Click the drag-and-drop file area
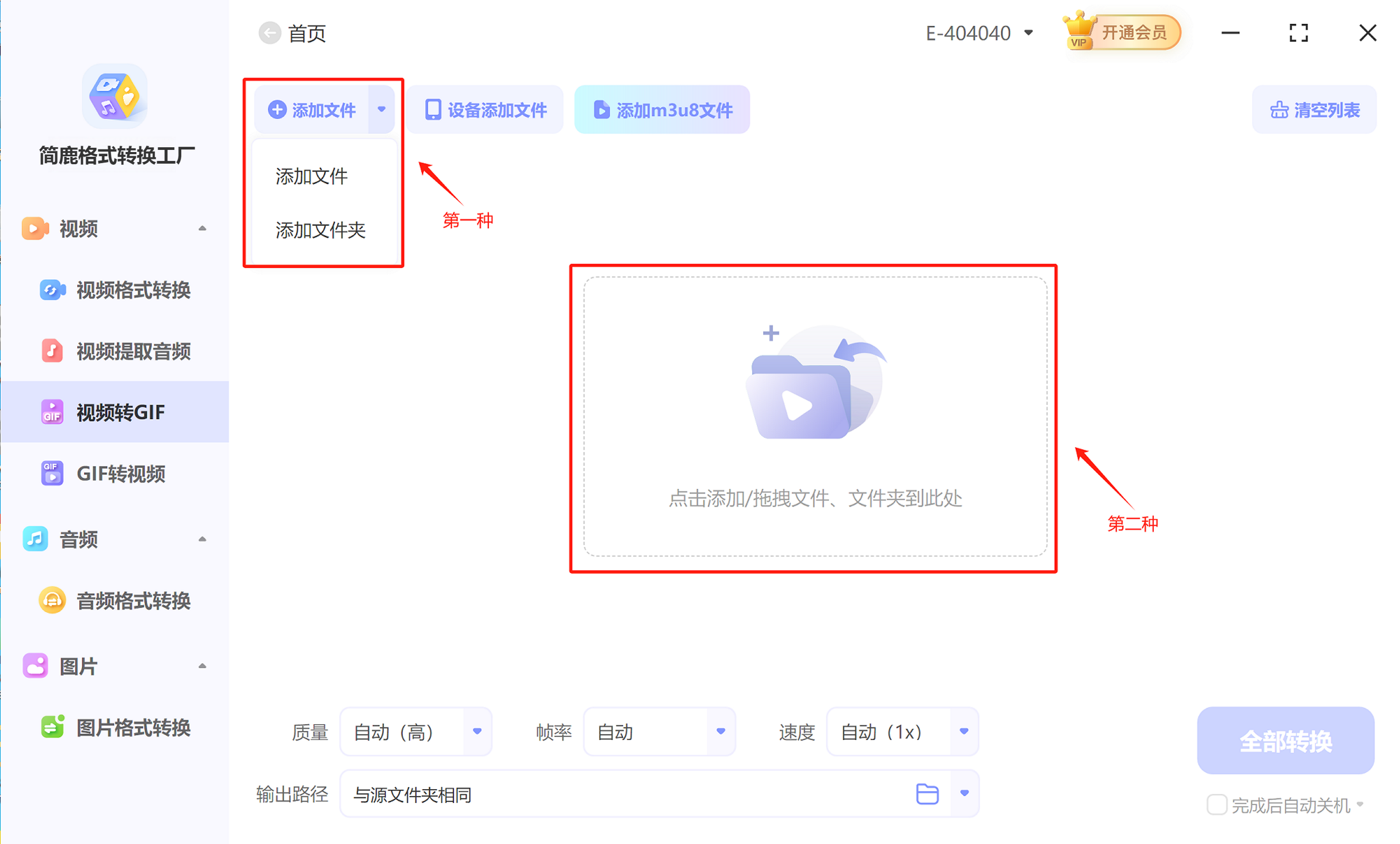This screenshot has width=1400, height=844. pos(814,420)
